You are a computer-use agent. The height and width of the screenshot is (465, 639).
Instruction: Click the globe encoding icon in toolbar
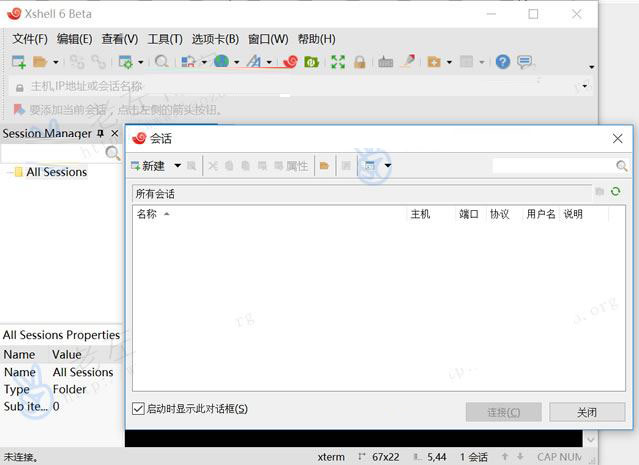point(221,62)
